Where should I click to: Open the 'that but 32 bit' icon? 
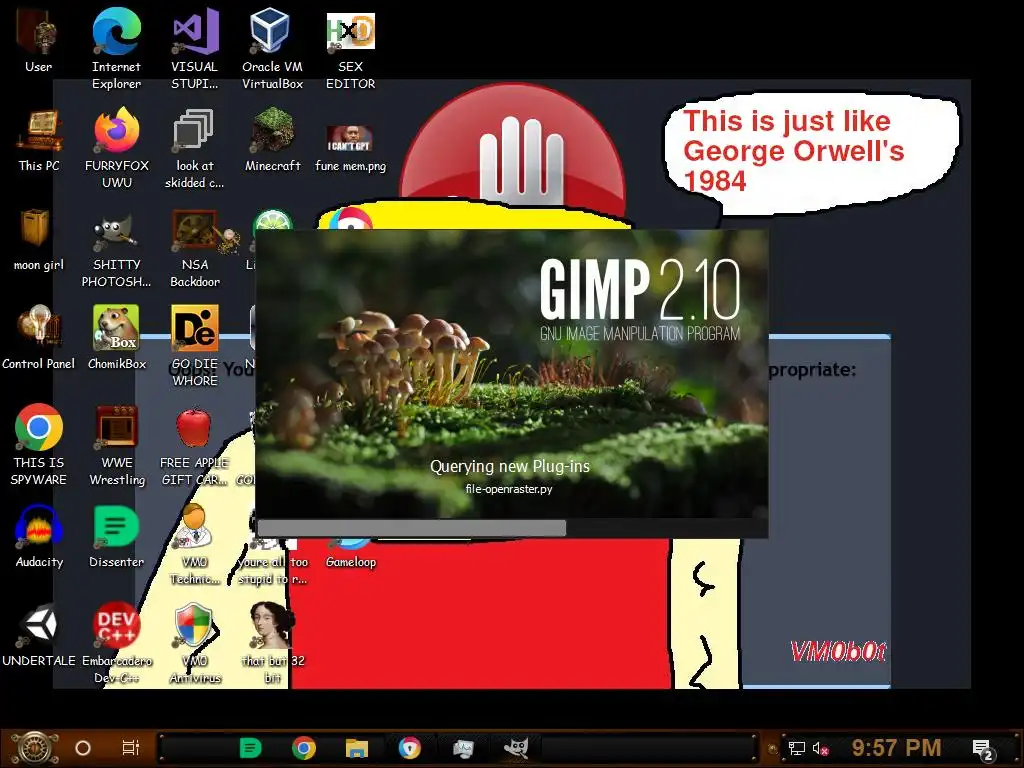point(272,643)
